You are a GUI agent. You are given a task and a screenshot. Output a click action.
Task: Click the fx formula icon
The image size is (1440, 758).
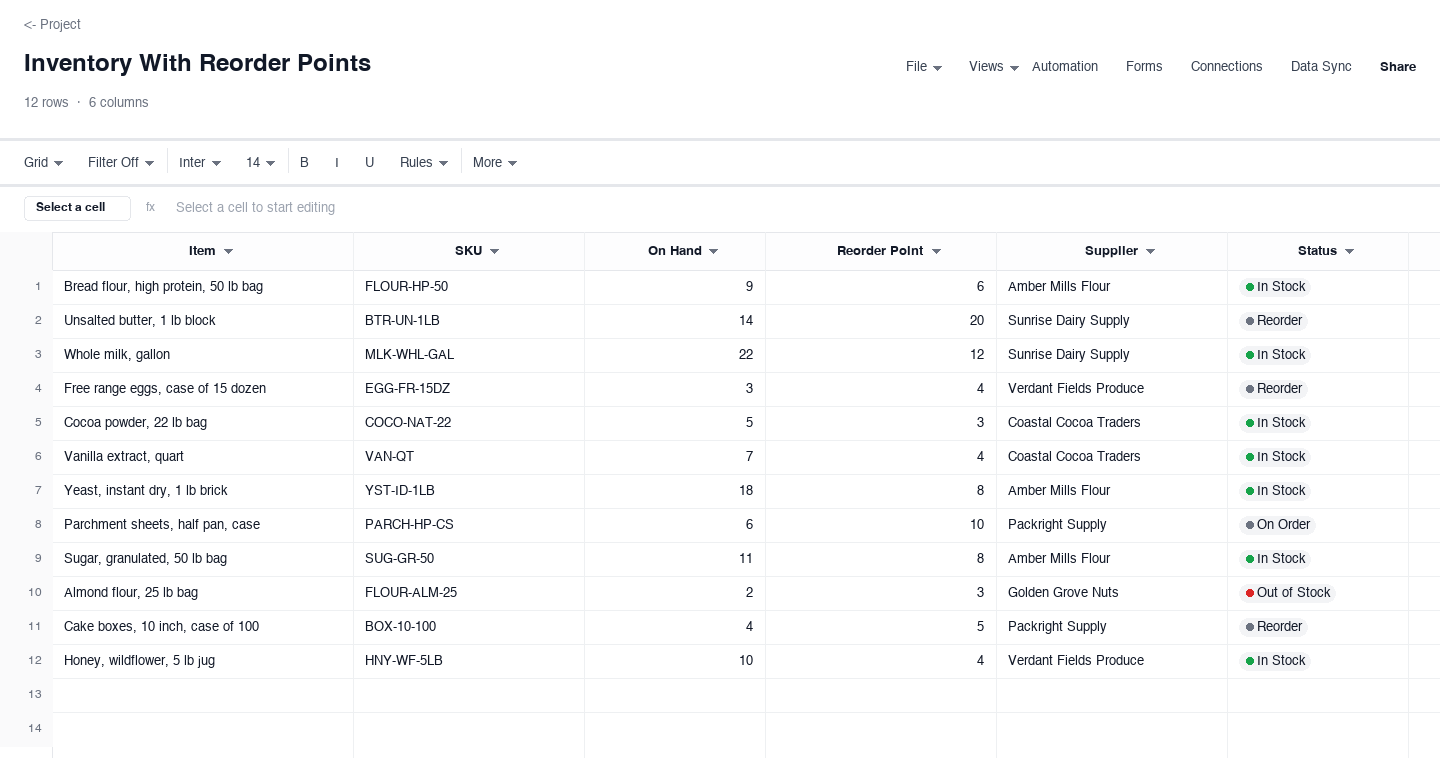click(151, 208)
